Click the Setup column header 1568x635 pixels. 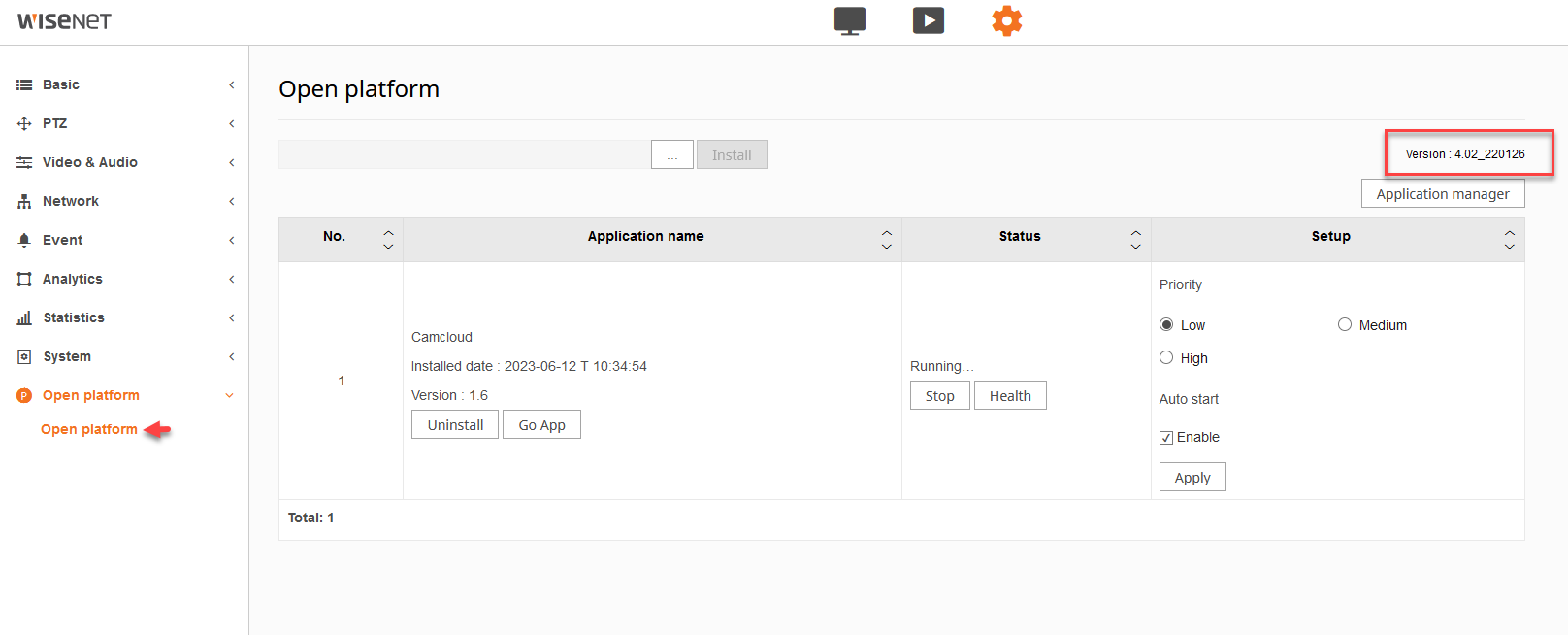point(1330,236)
